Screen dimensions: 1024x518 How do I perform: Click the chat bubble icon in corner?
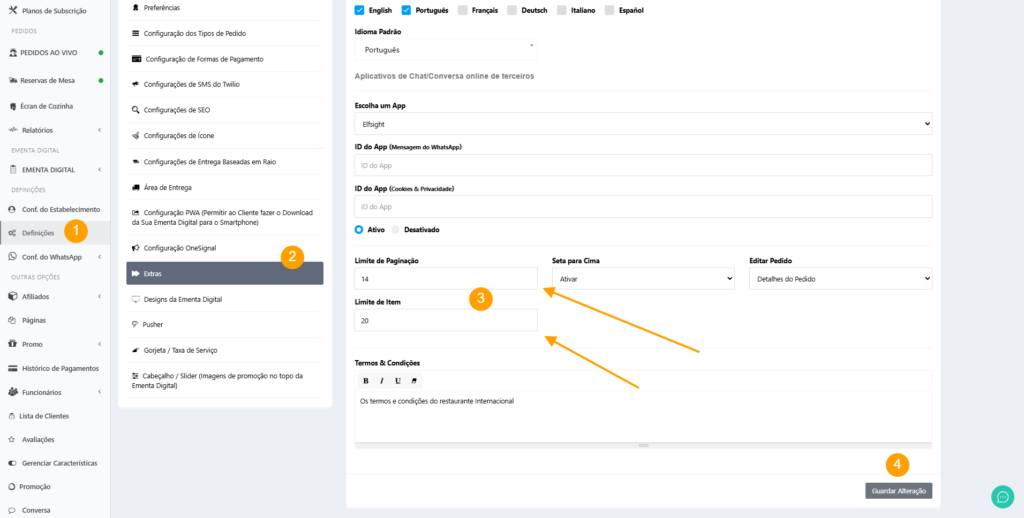click(x=1002, y=496)
